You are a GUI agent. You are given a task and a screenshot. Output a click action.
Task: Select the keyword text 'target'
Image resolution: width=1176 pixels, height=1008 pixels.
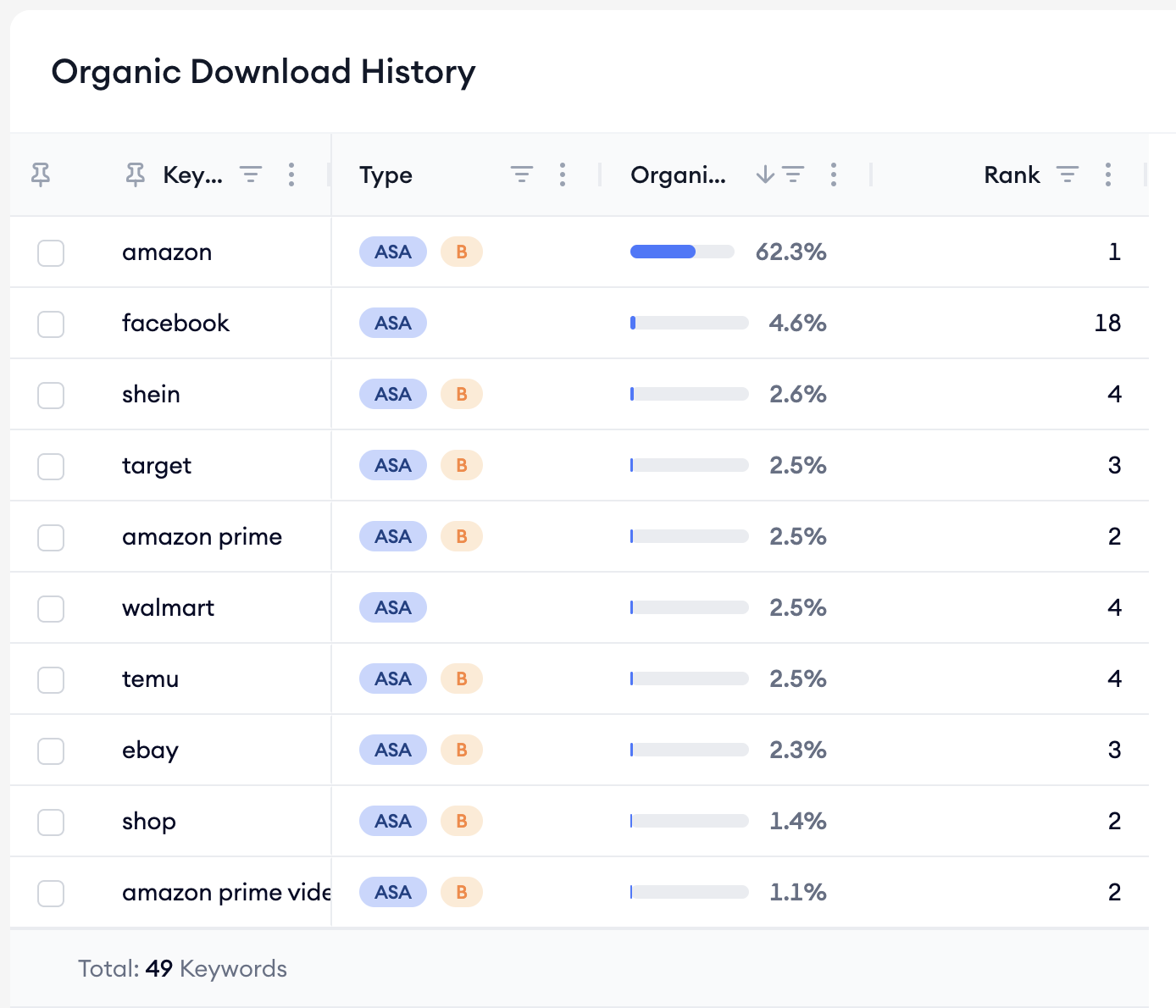(157, 467)
